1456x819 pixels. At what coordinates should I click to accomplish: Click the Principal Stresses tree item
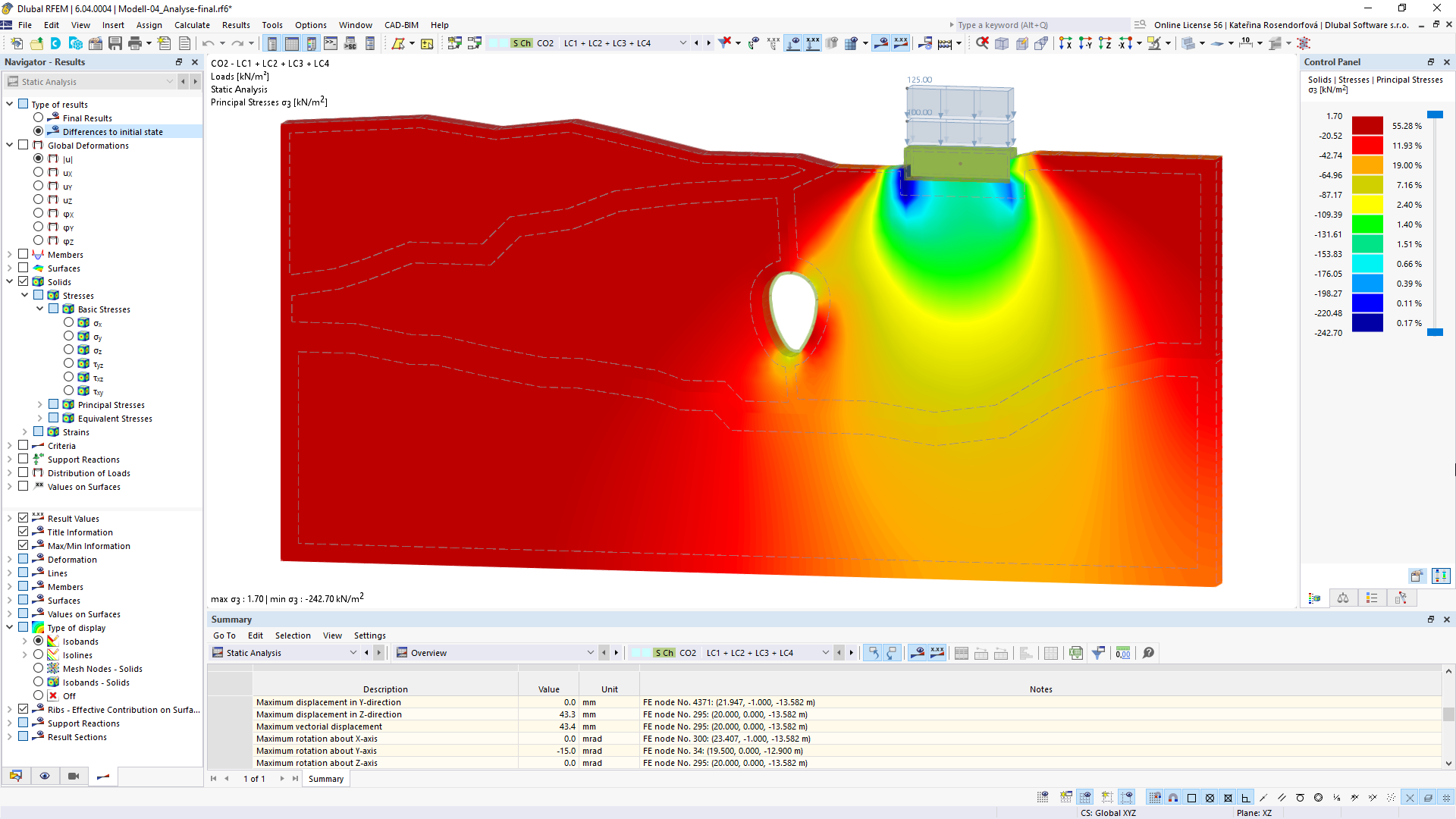[111, 404]
